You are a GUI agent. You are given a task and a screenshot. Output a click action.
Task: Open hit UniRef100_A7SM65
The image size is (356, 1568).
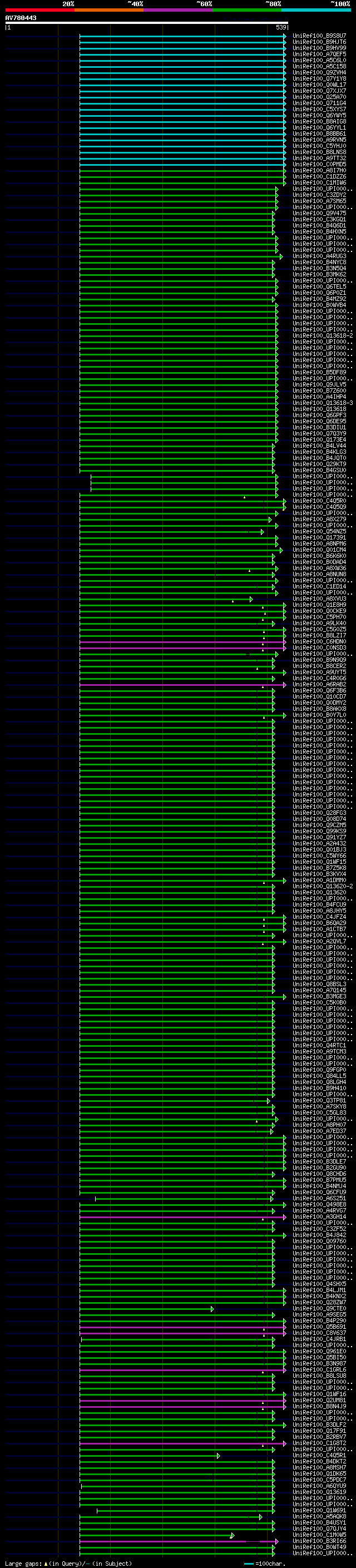(x=319, y=201)
